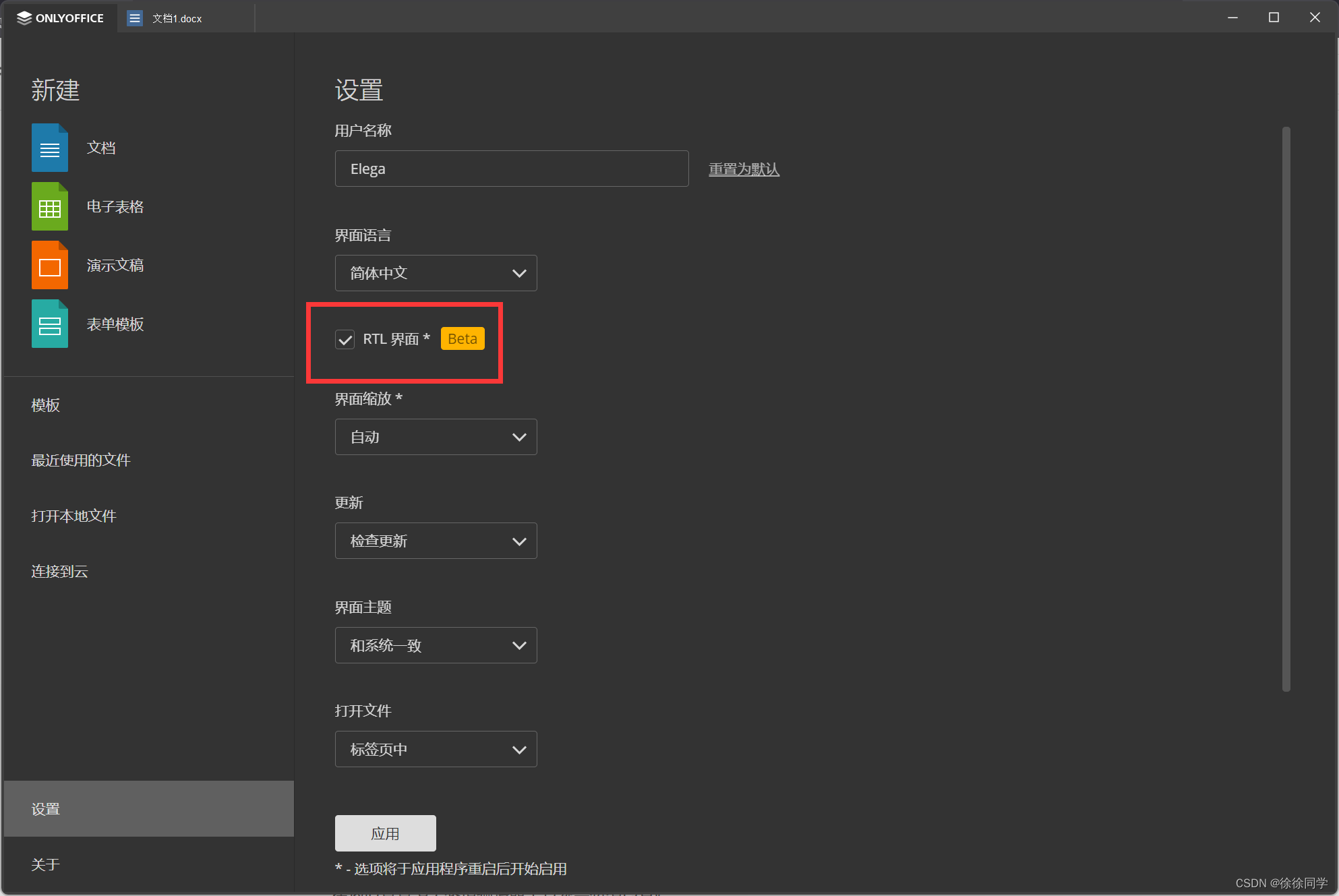Open the 打开文件 dropdown showing 标签页中

click(436, 749)
